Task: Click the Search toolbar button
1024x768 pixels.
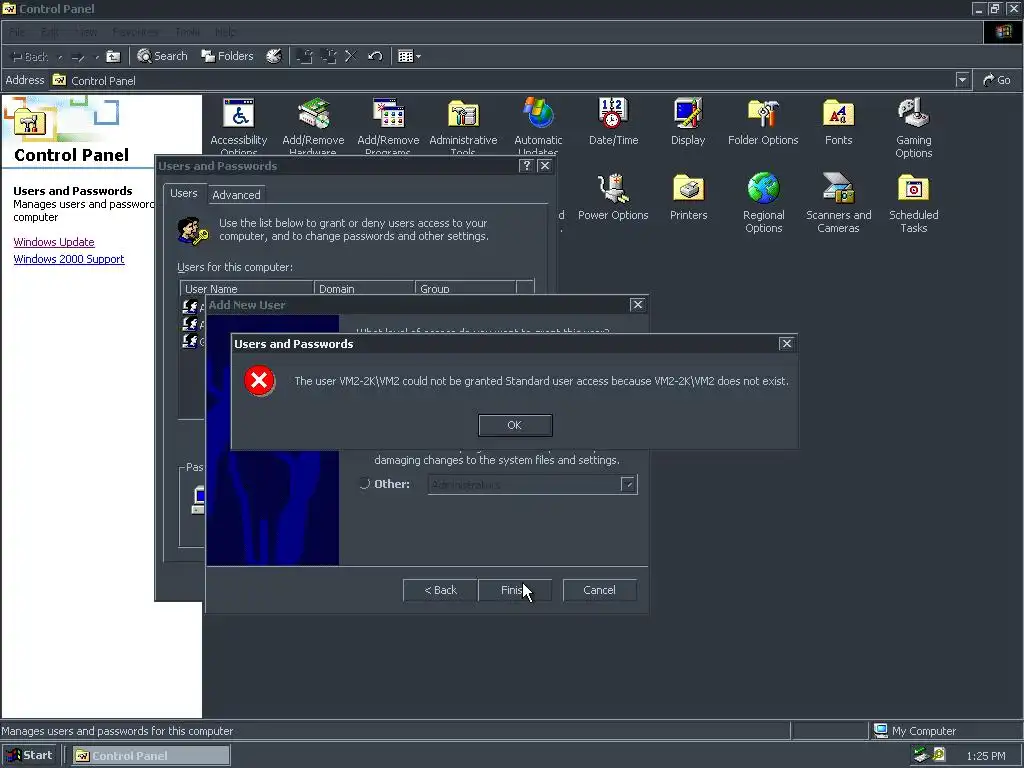Action: [x=162, y=56]
